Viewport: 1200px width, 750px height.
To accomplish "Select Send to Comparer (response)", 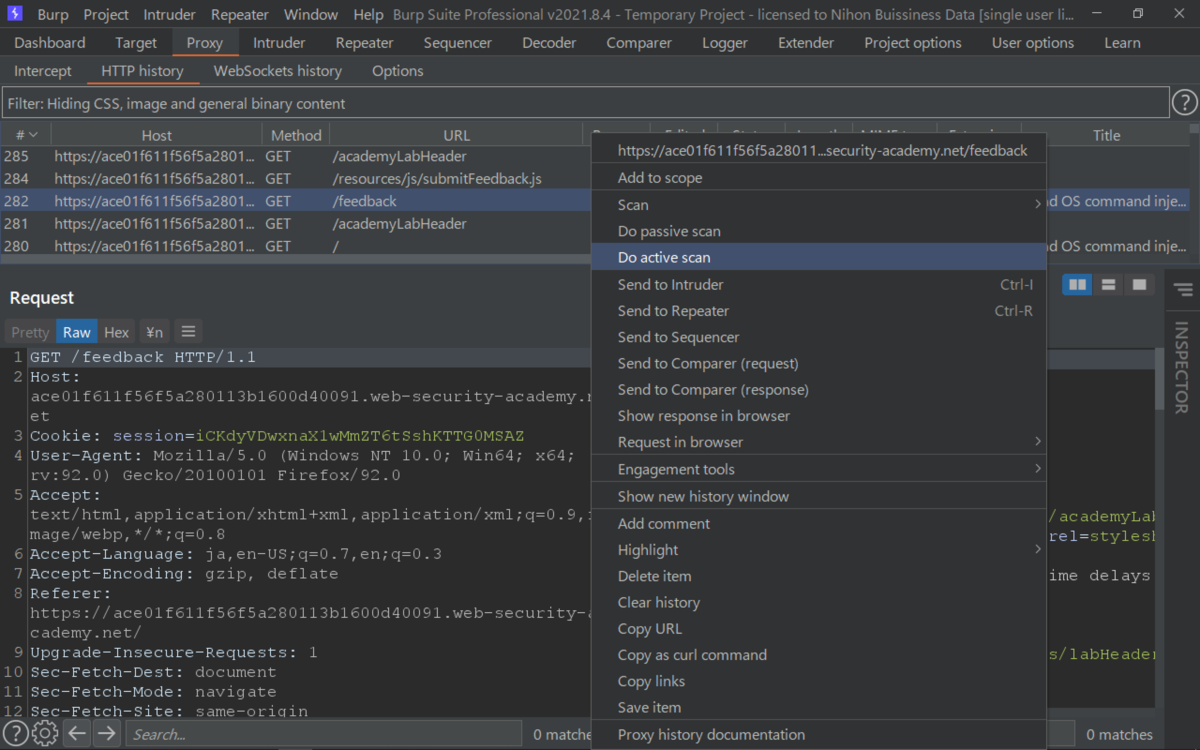I will click(x=818, y=390).
